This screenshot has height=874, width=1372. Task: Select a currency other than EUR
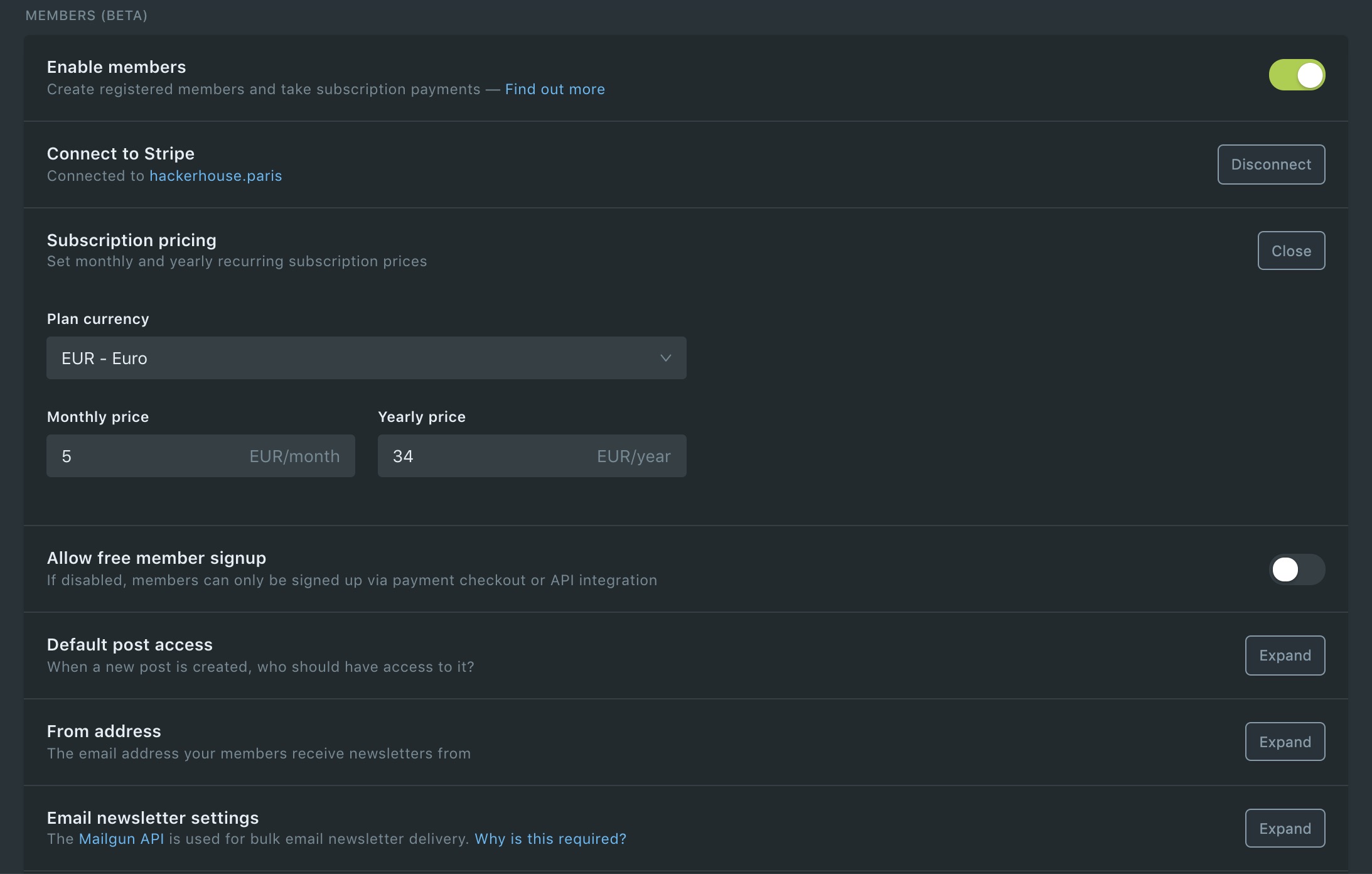coord(365,358)
